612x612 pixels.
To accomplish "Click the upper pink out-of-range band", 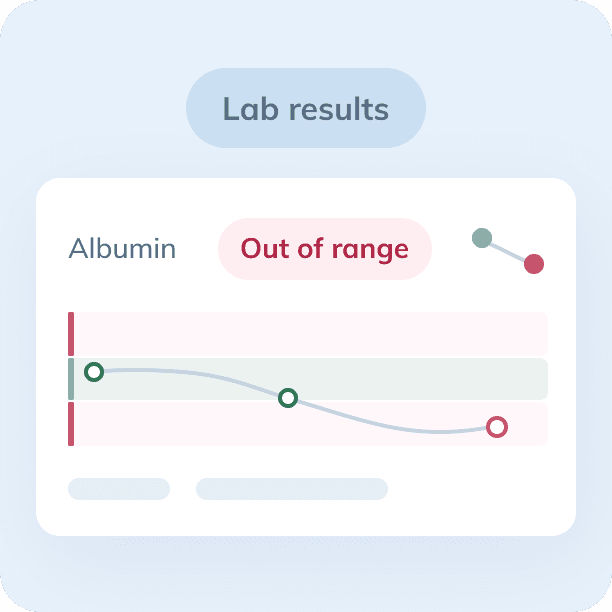I will coord(310,333).
